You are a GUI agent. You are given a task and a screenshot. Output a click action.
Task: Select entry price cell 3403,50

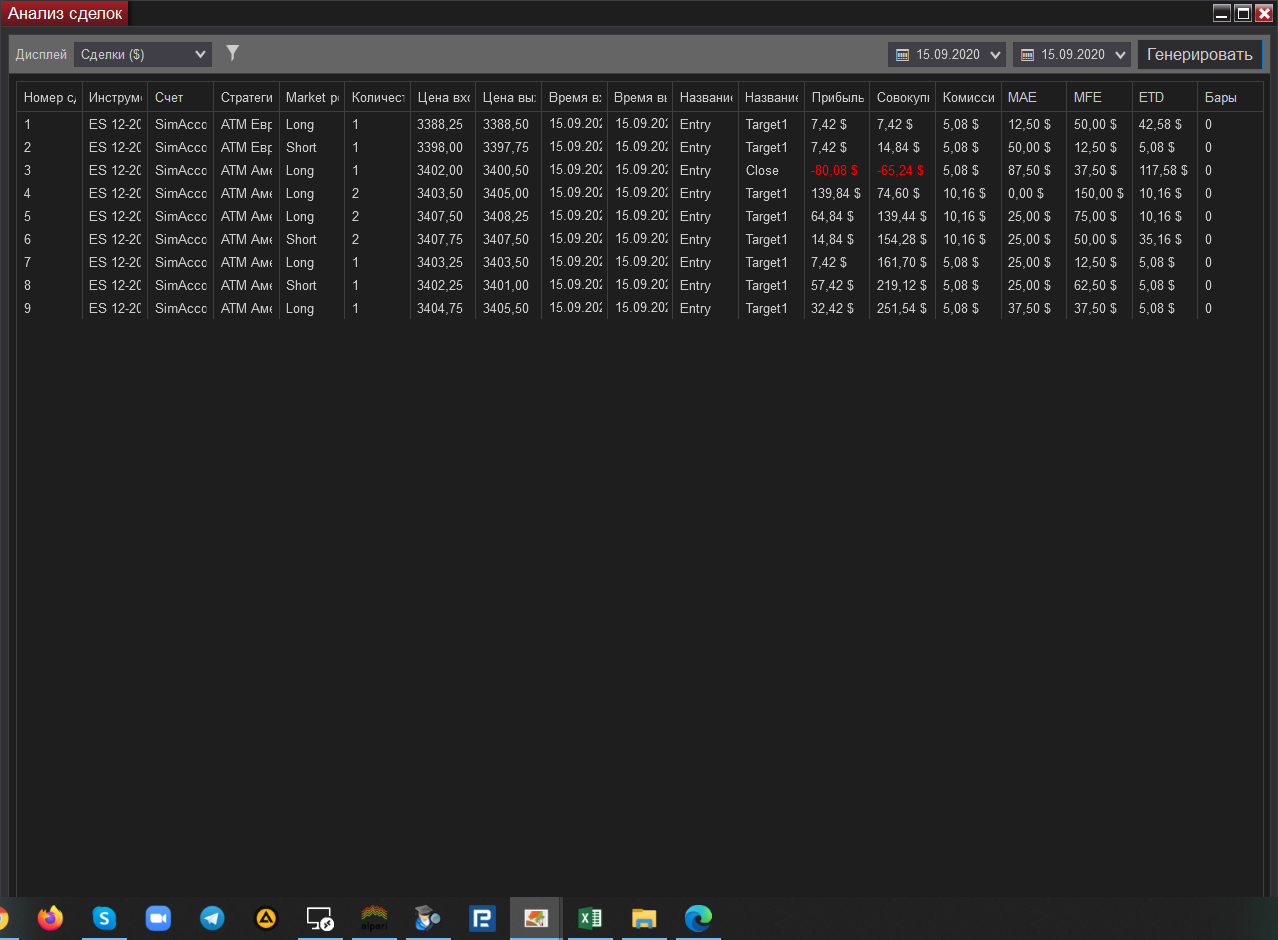[443, 193]
